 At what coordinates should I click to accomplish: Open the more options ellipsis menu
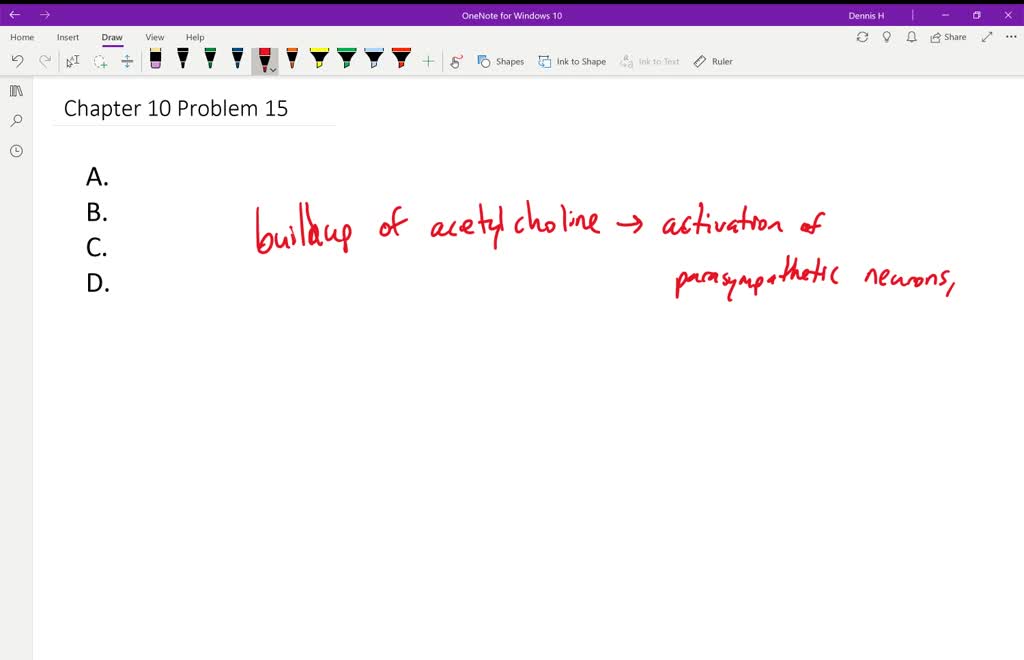[1011, 37]
